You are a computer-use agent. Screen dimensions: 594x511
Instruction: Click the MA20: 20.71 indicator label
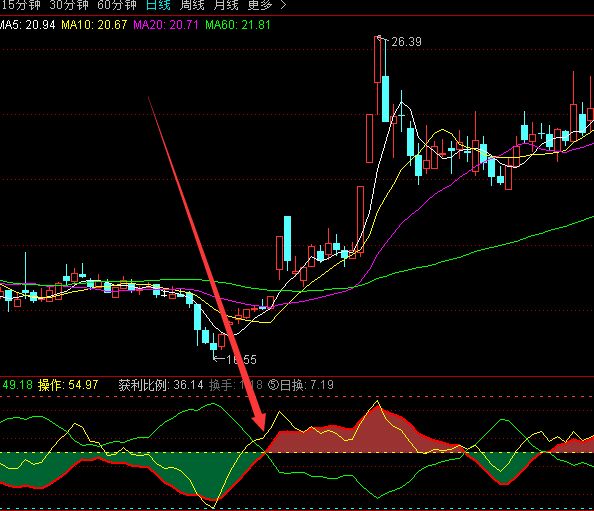[166, 25]
